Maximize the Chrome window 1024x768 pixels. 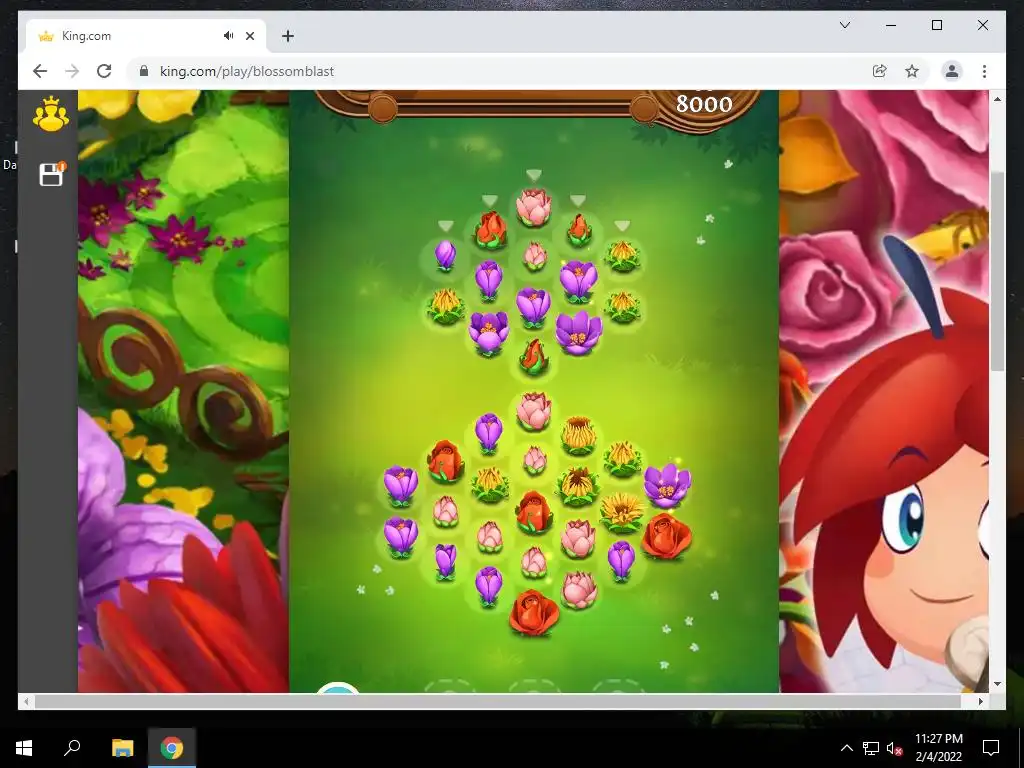(x=936, y=25)
